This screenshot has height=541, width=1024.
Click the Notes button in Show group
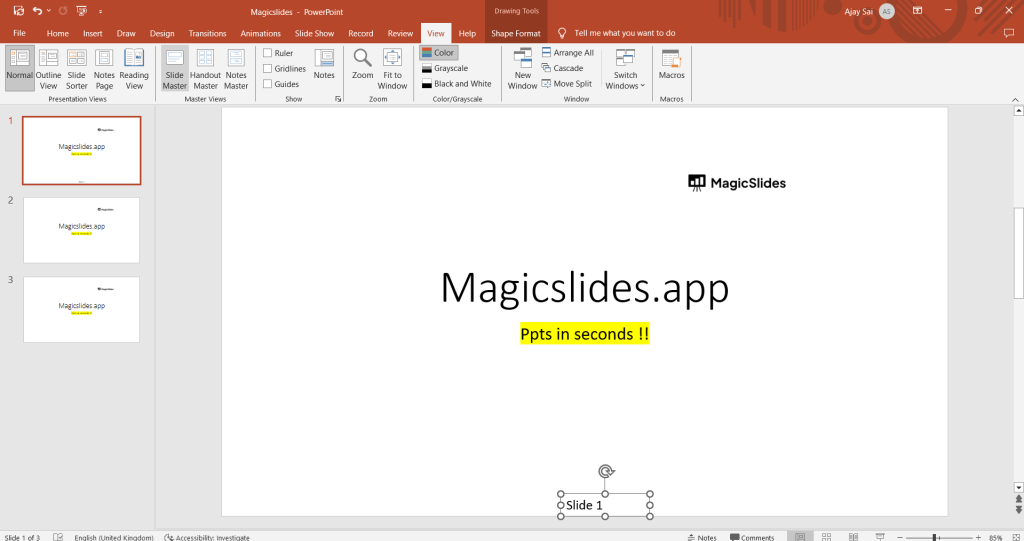click(324, 64)
